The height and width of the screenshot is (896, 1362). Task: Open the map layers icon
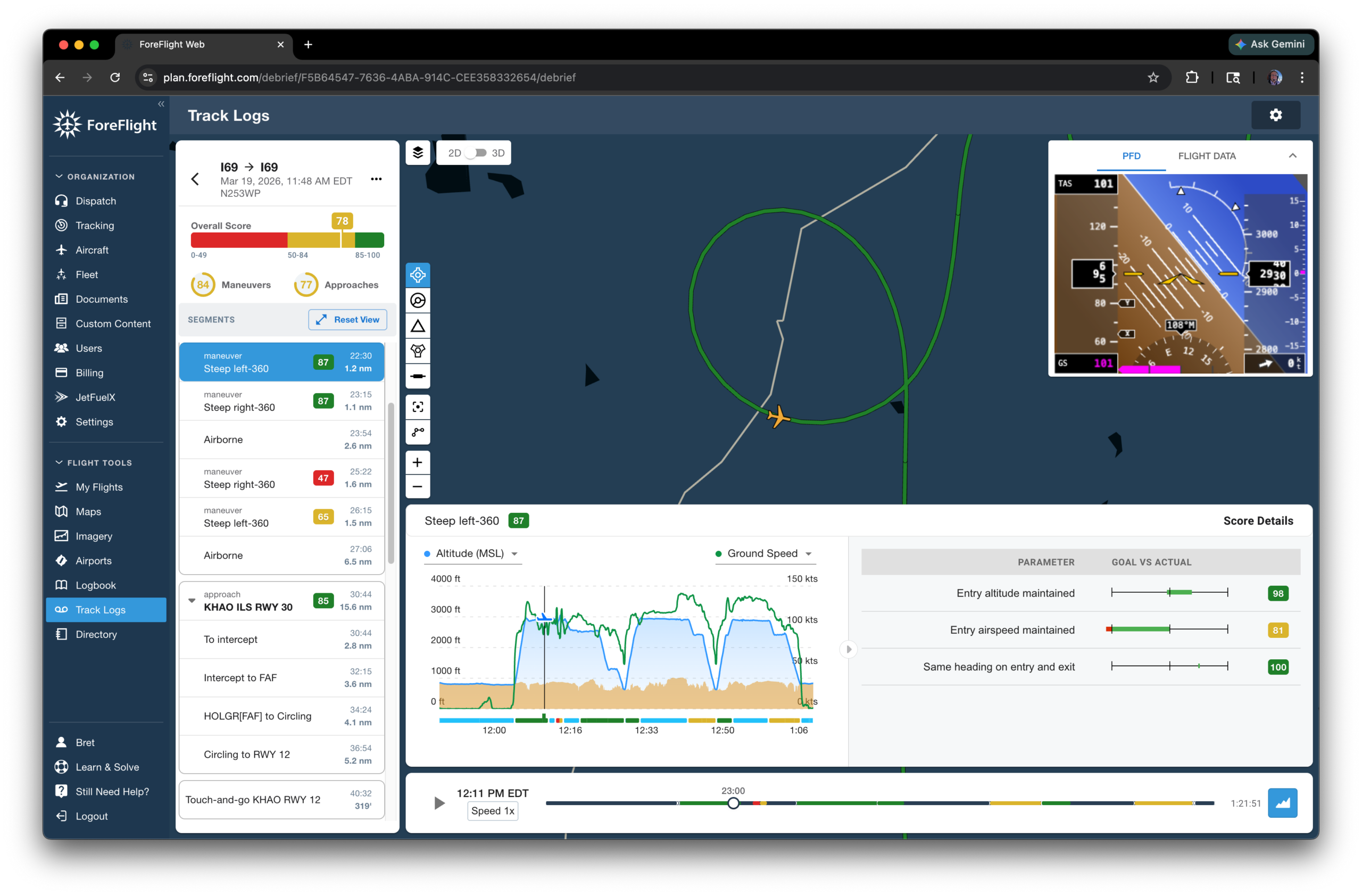[x=418, y=153]
